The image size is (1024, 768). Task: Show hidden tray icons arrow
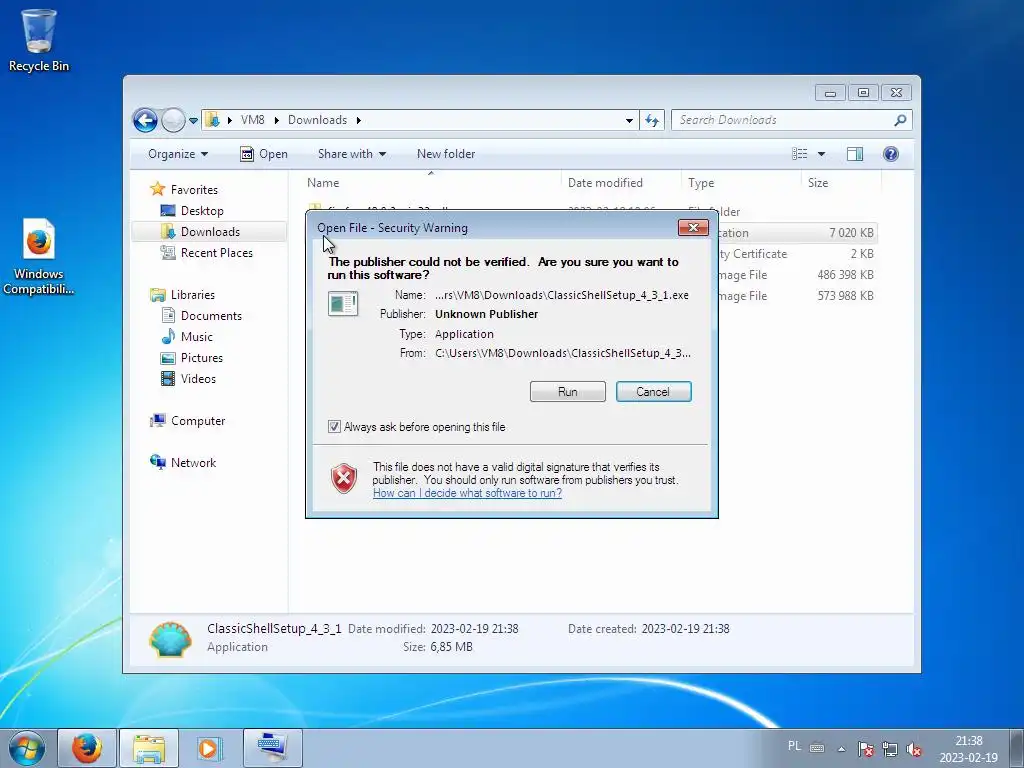coord(841,749)
